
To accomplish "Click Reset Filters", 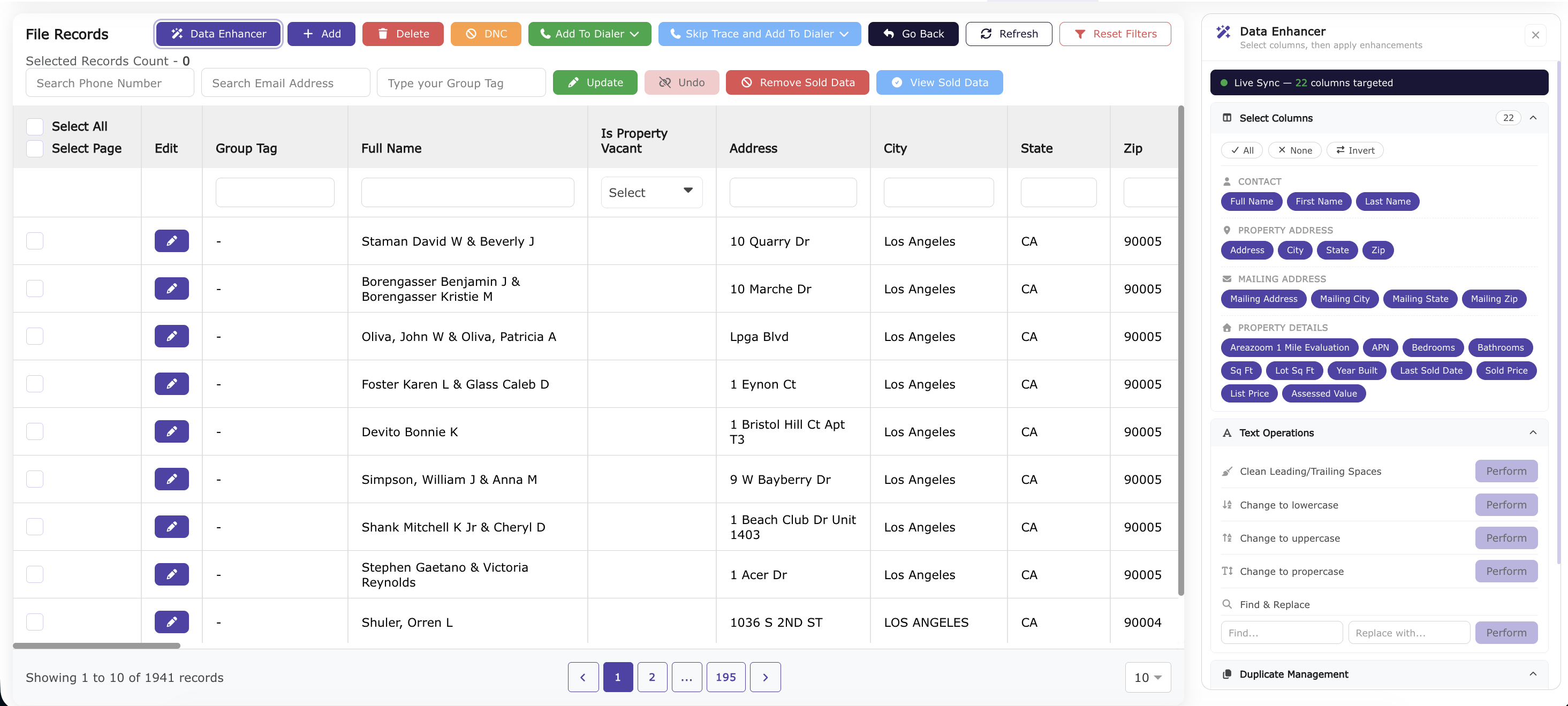I will pos(1115,34).
